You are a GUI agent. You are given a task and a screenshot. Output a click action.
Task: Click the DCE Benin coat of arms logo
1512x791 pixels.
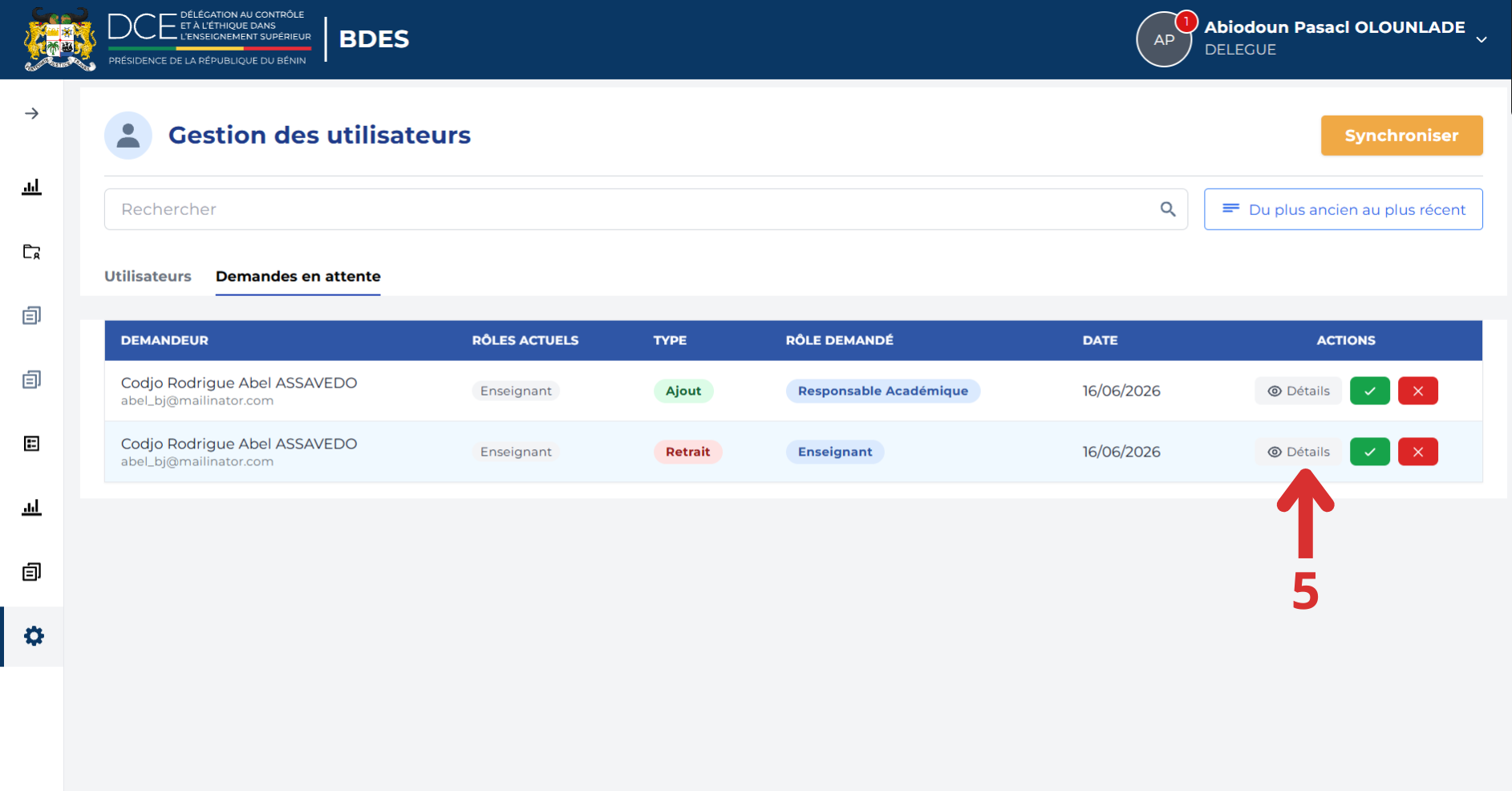pos(60,39)
